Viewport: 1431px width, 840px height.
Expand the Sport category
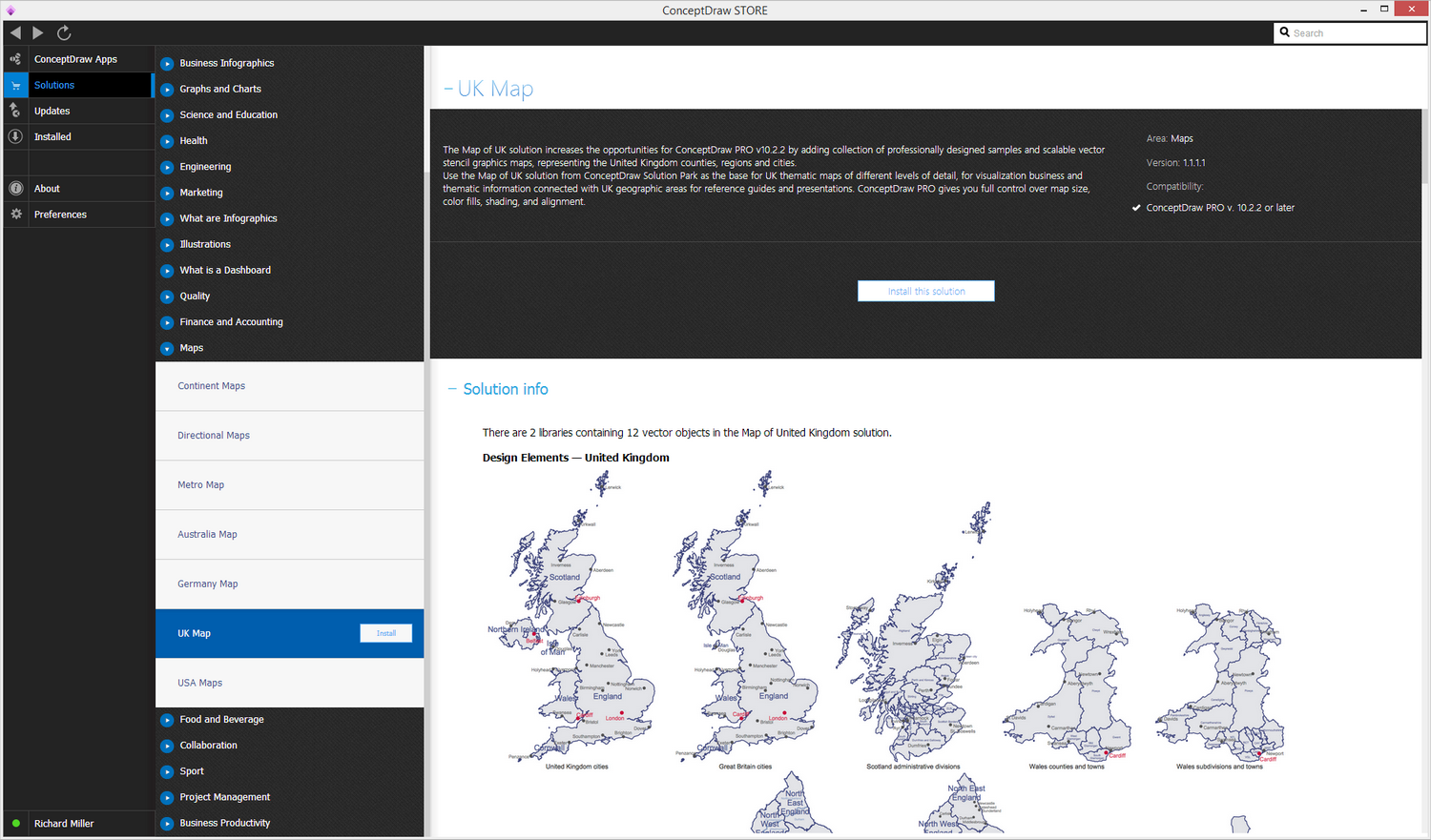click(167, 771)
